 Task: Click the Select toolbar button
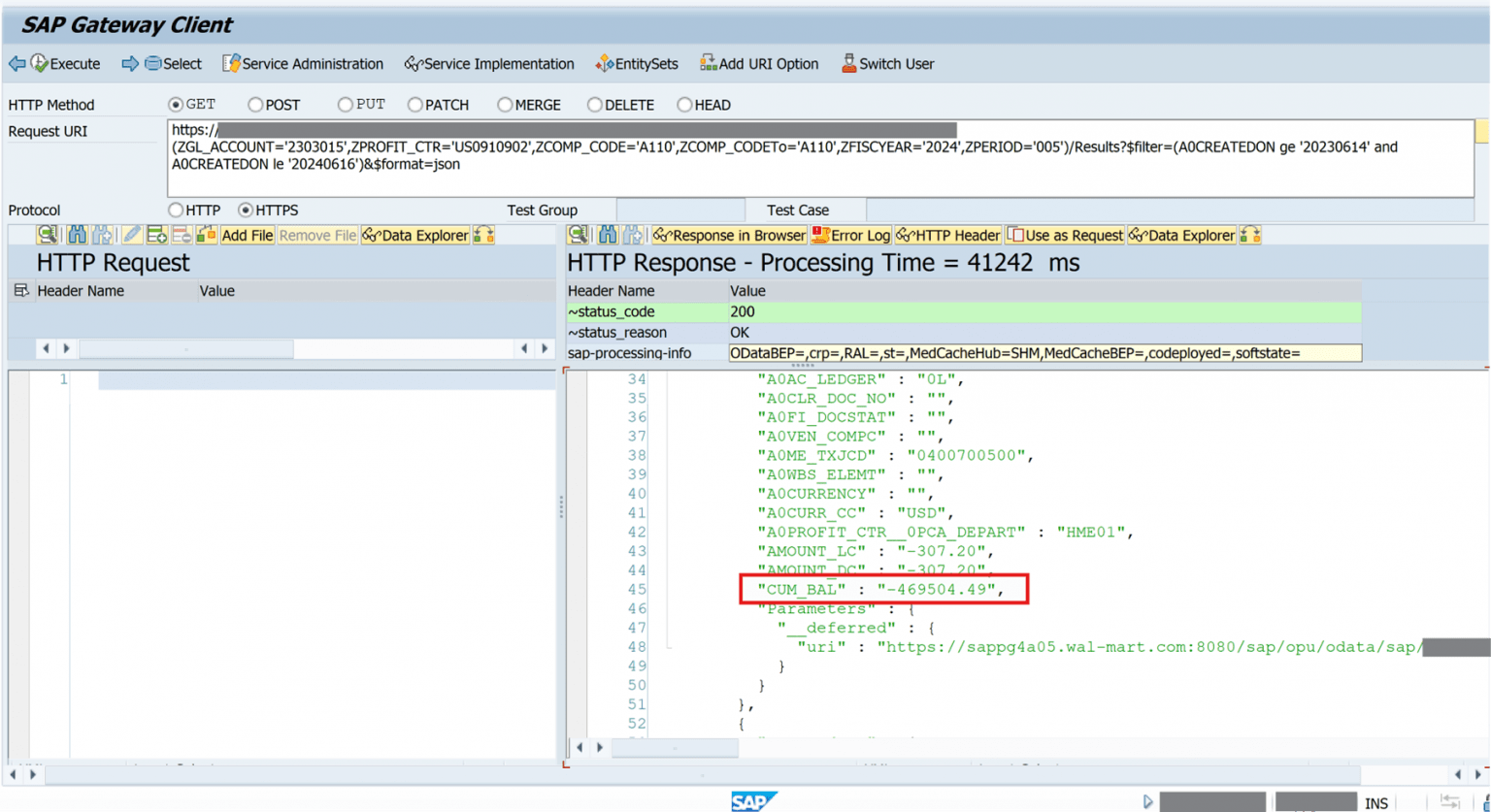[173, 64]
